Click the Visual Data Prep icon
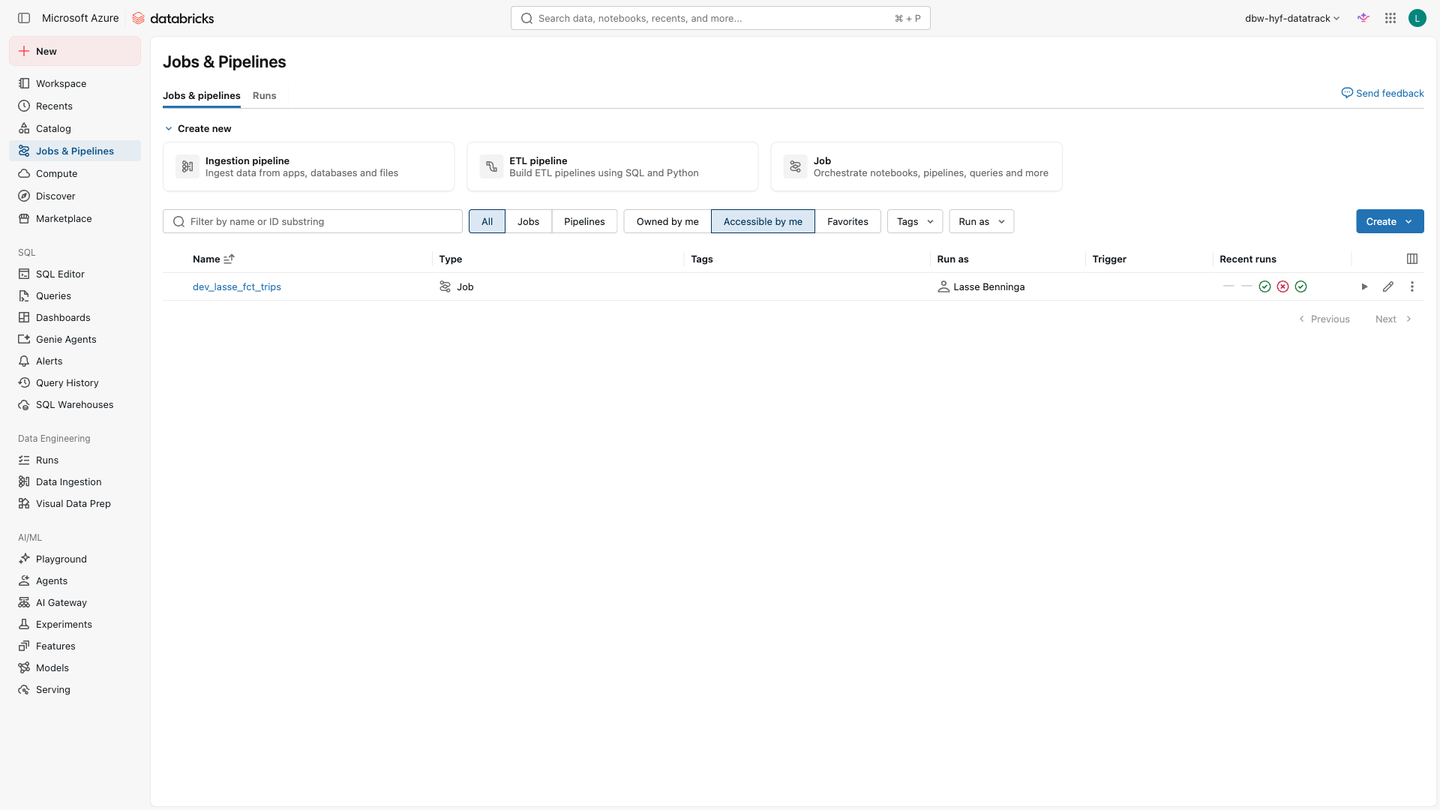This screenshot has height=810, width=1440. click(x=24, y=504)
